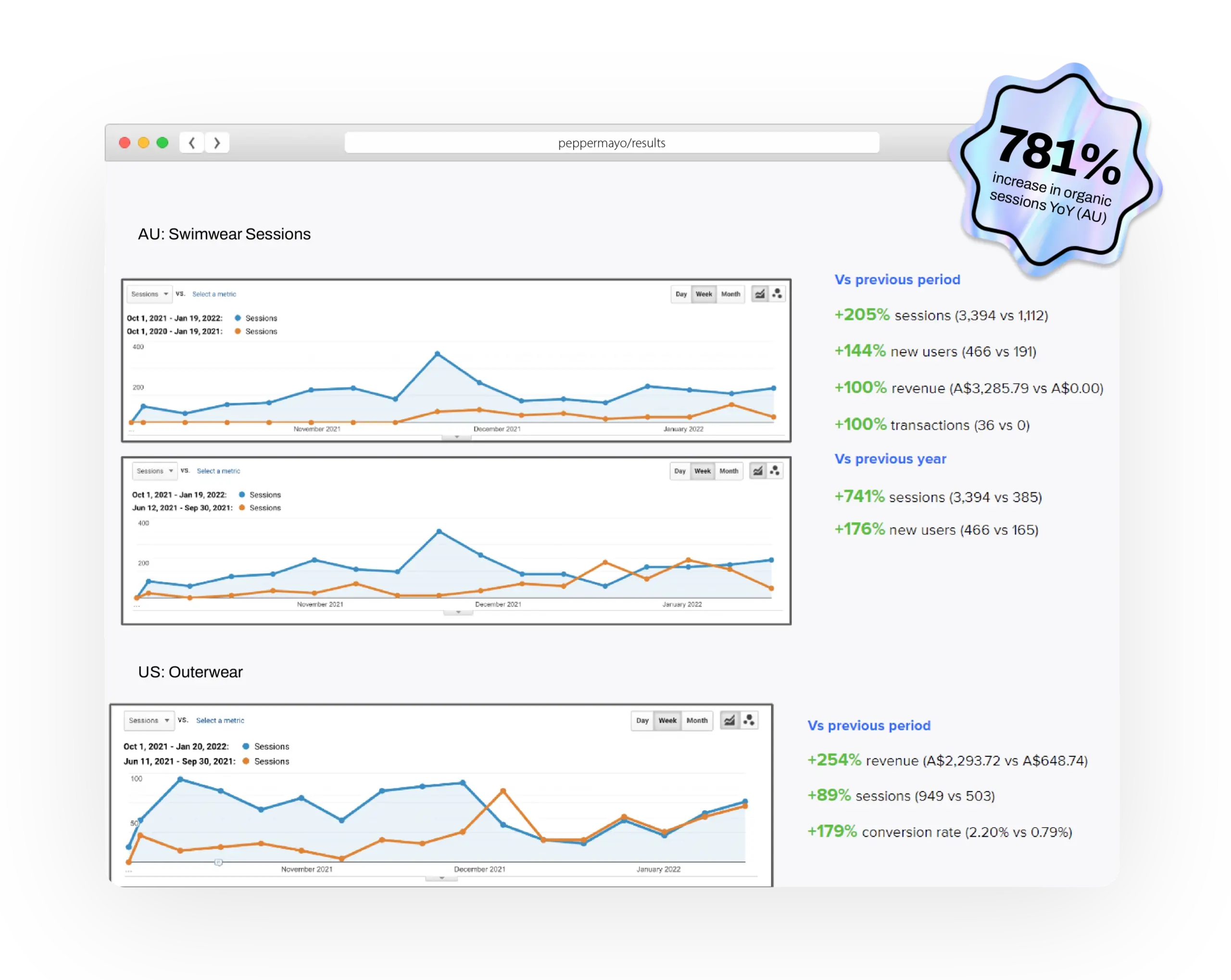
Task: Expand the handle below first swimwear chart
Action: pyautogui.click(x=457, y=437)
